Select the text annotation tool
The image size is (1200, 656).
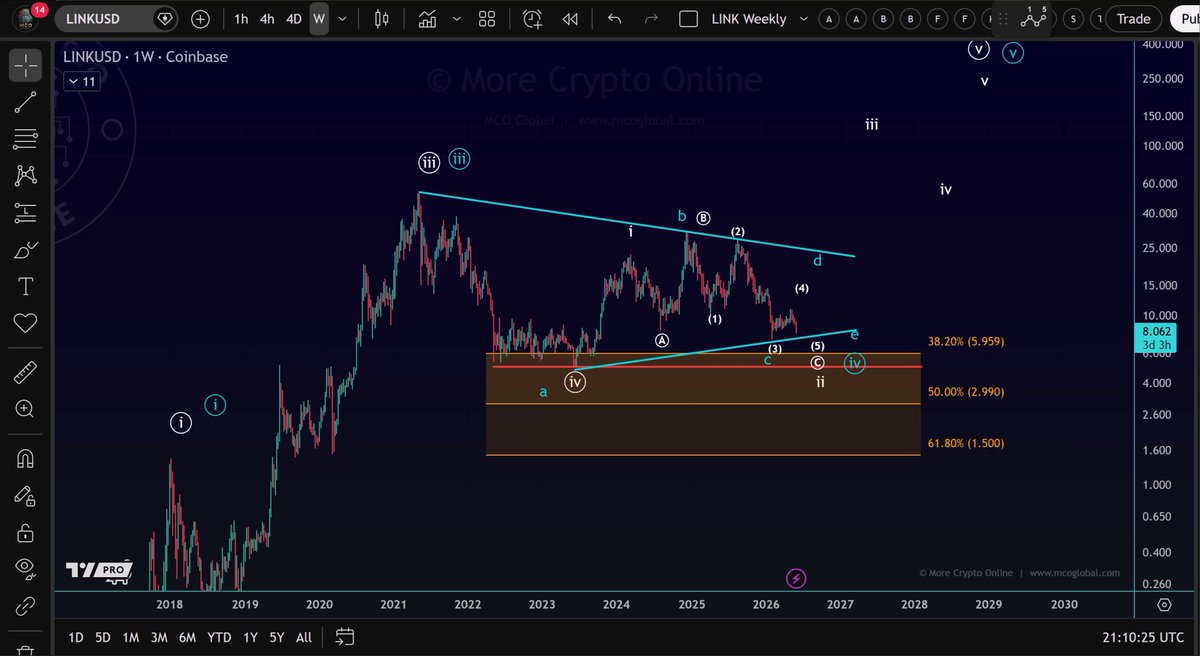tap(25, 287)
